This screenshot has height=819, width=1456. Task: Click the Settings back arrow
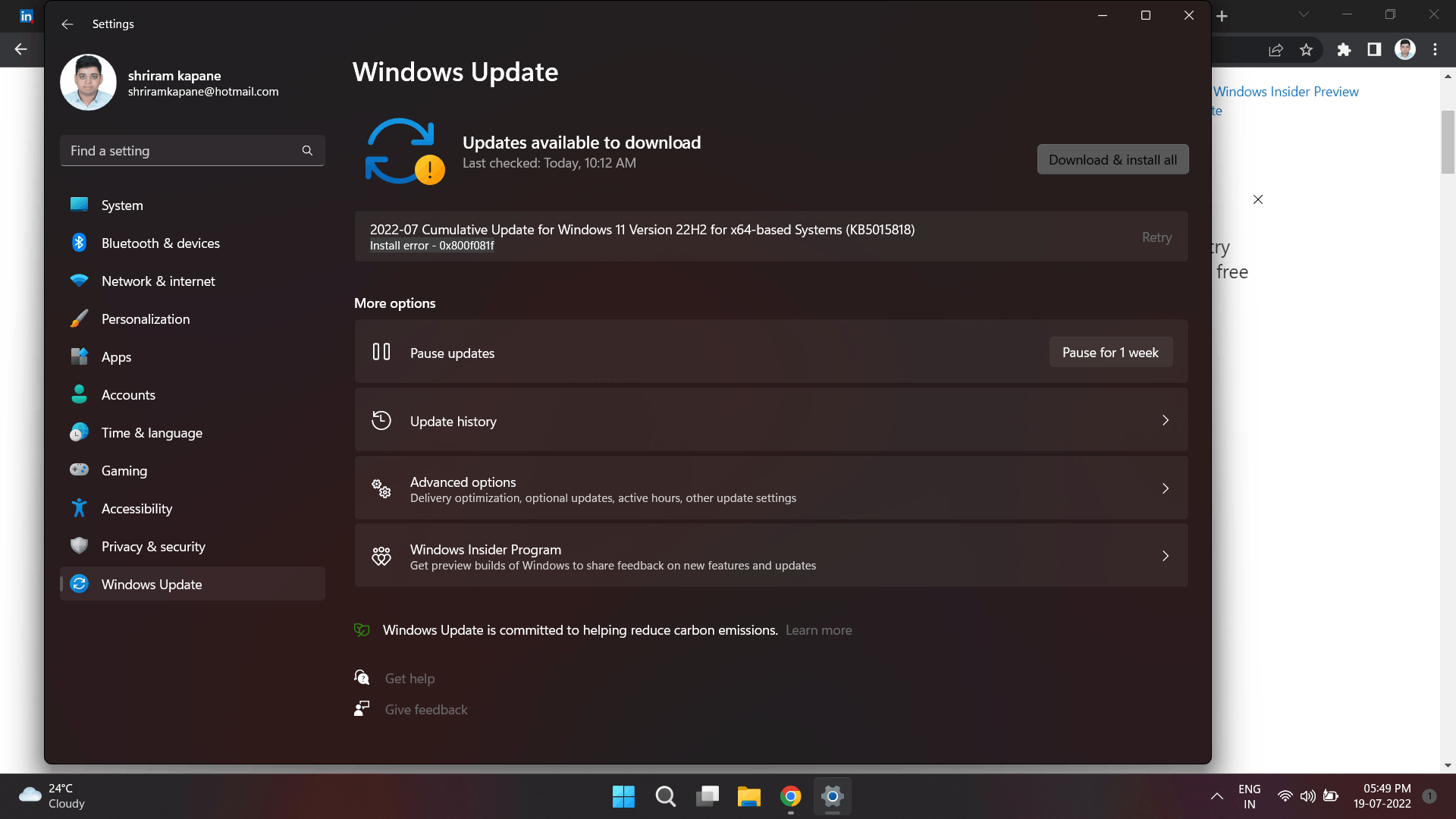coord(67,24)
